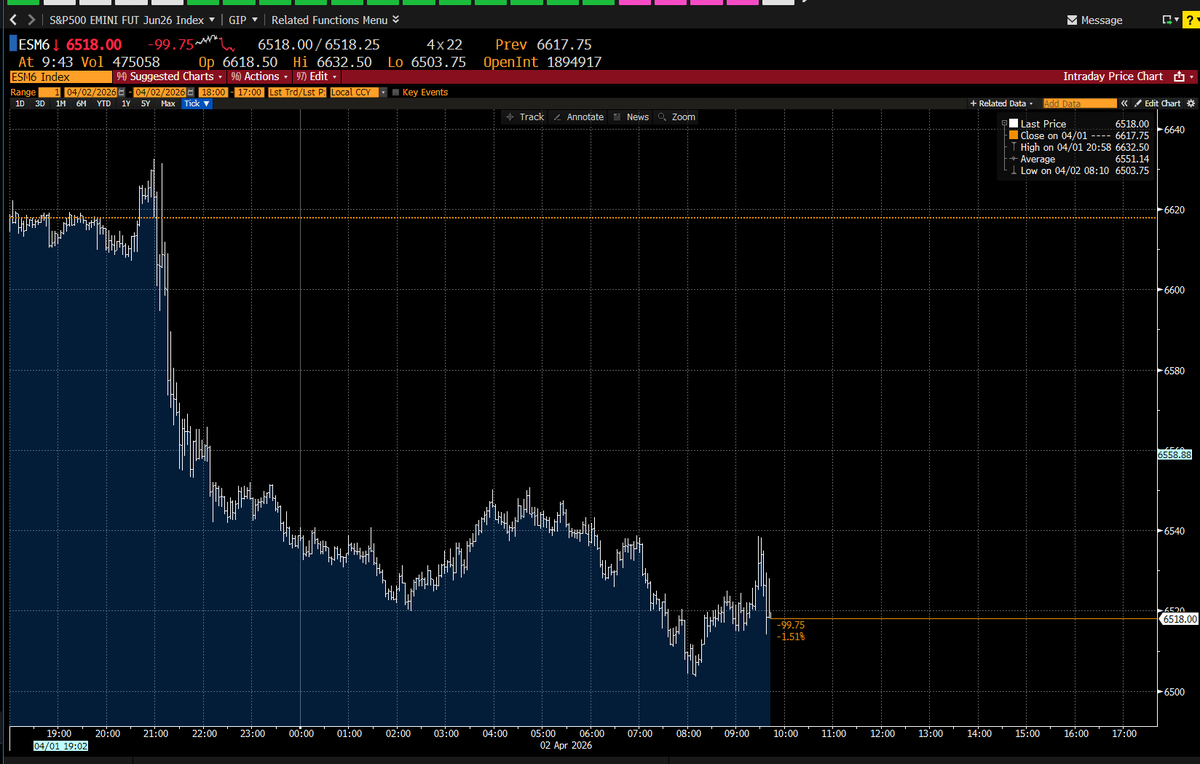Click the Add Data input field
Viewport: 1200px width, 764px height.
tap(1079, 103)
